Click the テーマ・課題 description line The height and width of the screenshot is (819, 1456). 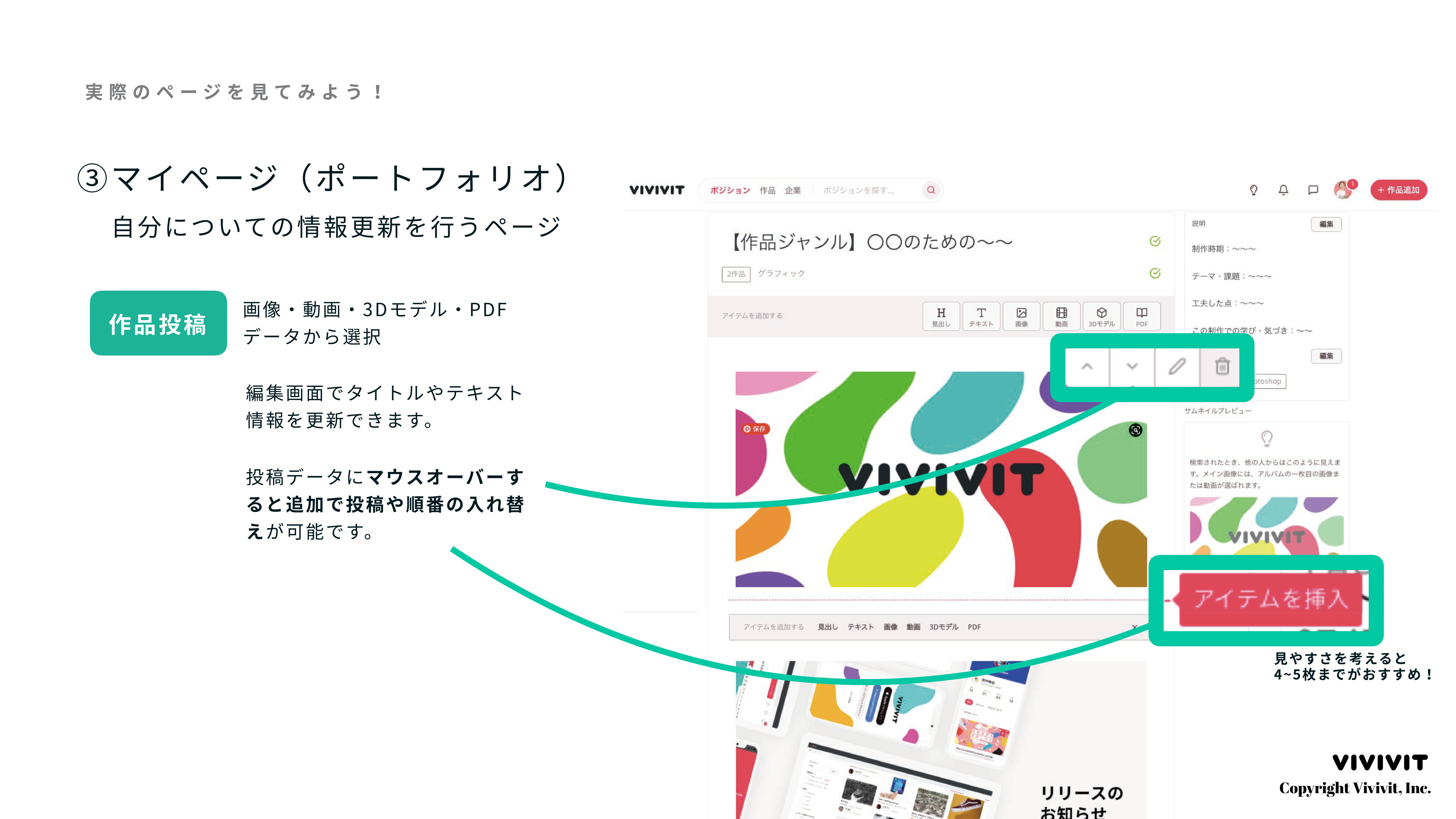tap(1232, 276)
